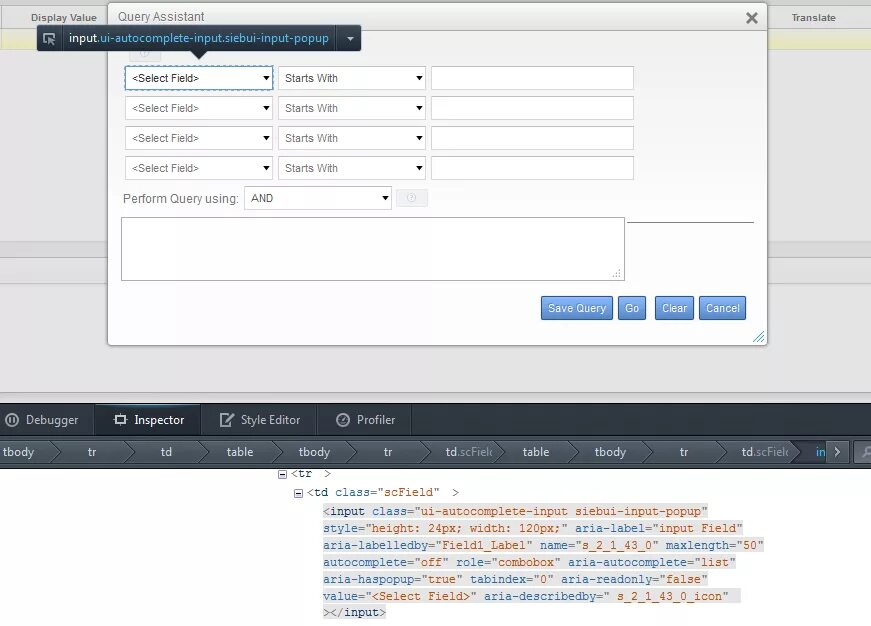Open third row Select Field dropdown

199,138
